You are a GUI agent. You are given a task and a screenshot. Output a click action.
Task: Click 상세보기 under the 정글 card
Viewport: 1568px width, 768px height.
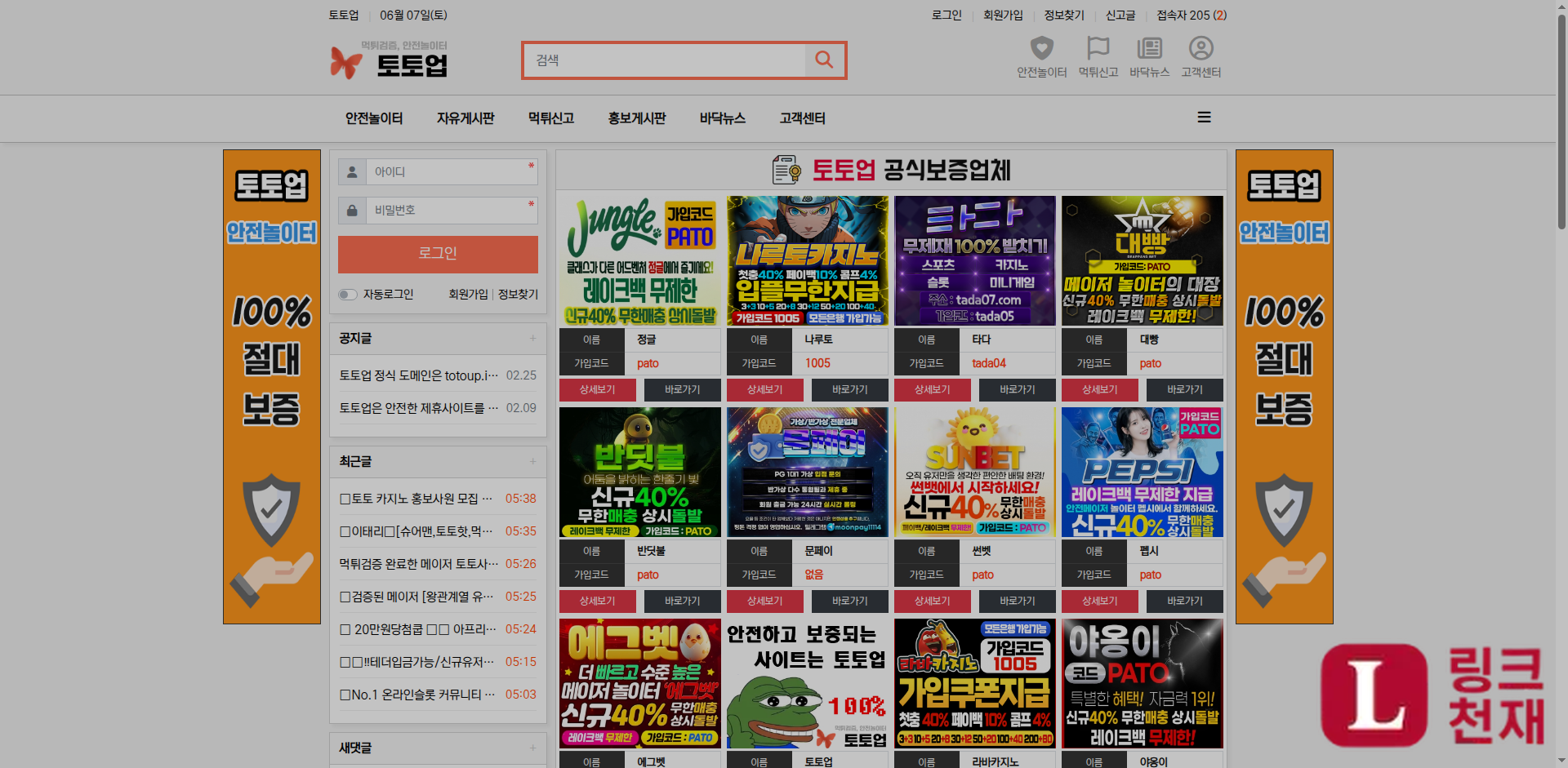[x=598, y=390]
